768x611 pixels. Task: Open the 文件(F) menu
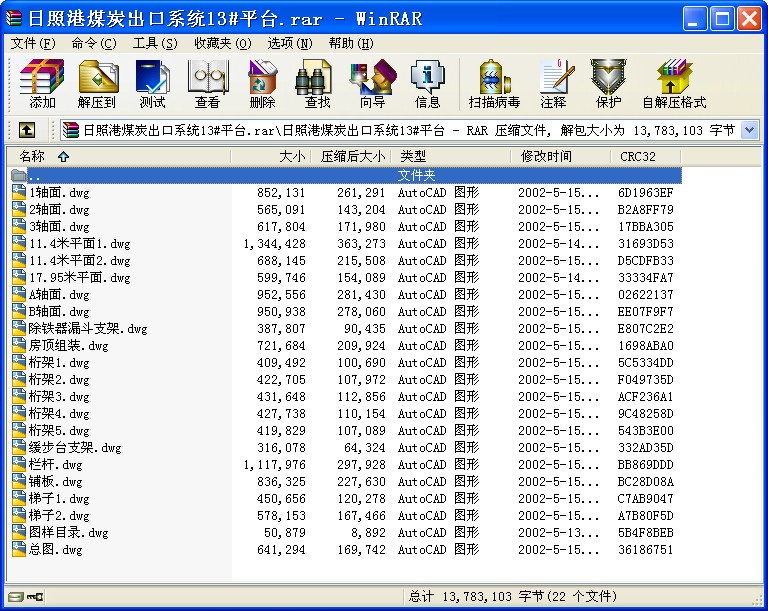click(33, 44)
